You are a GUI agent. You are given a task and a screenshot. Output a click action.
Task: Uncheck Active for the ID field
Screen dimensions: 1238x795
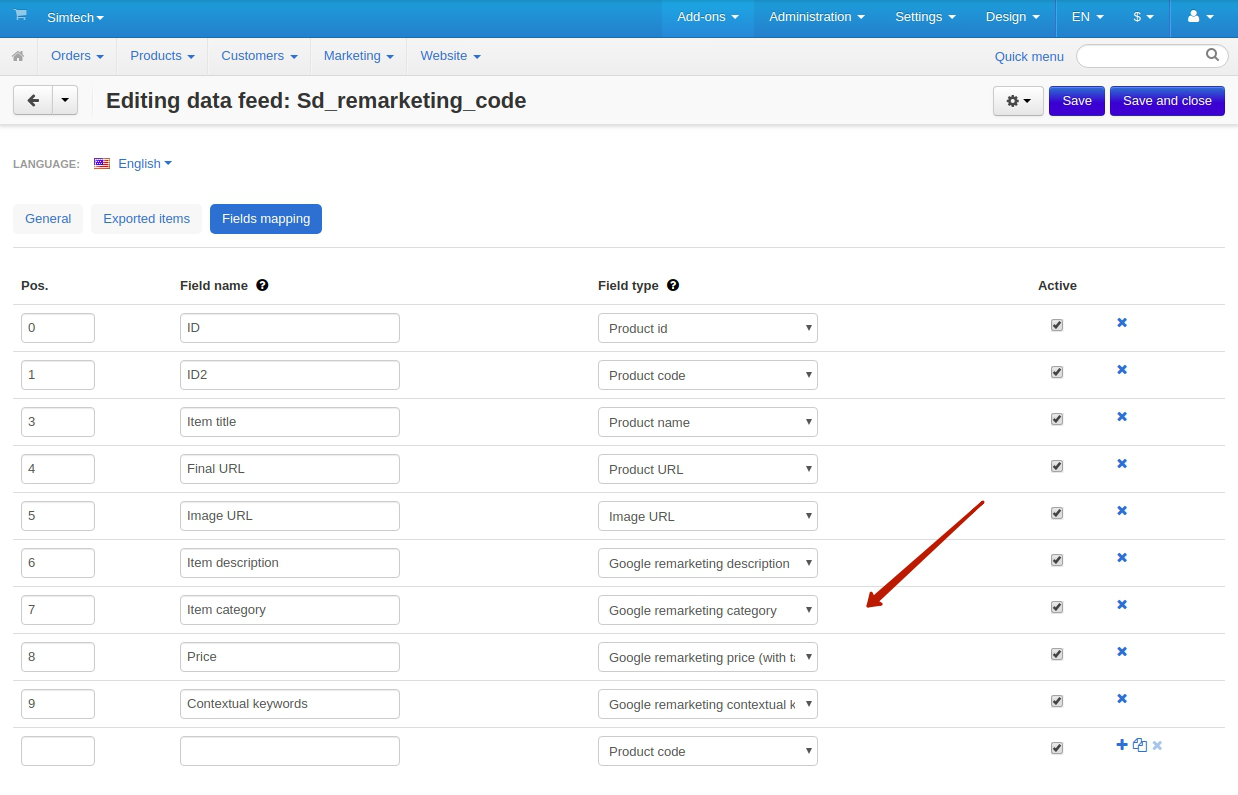tap(1057, 325)
